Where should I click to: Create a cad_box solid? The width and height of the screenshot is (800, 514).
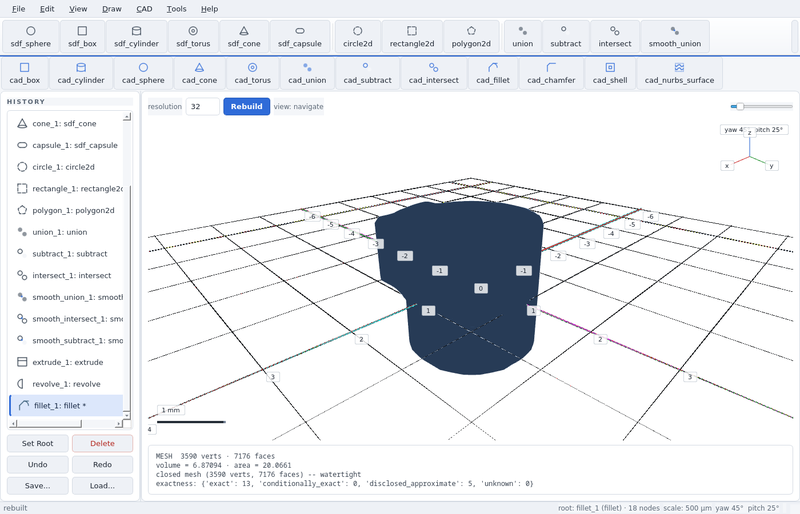(x=24, y=73)
